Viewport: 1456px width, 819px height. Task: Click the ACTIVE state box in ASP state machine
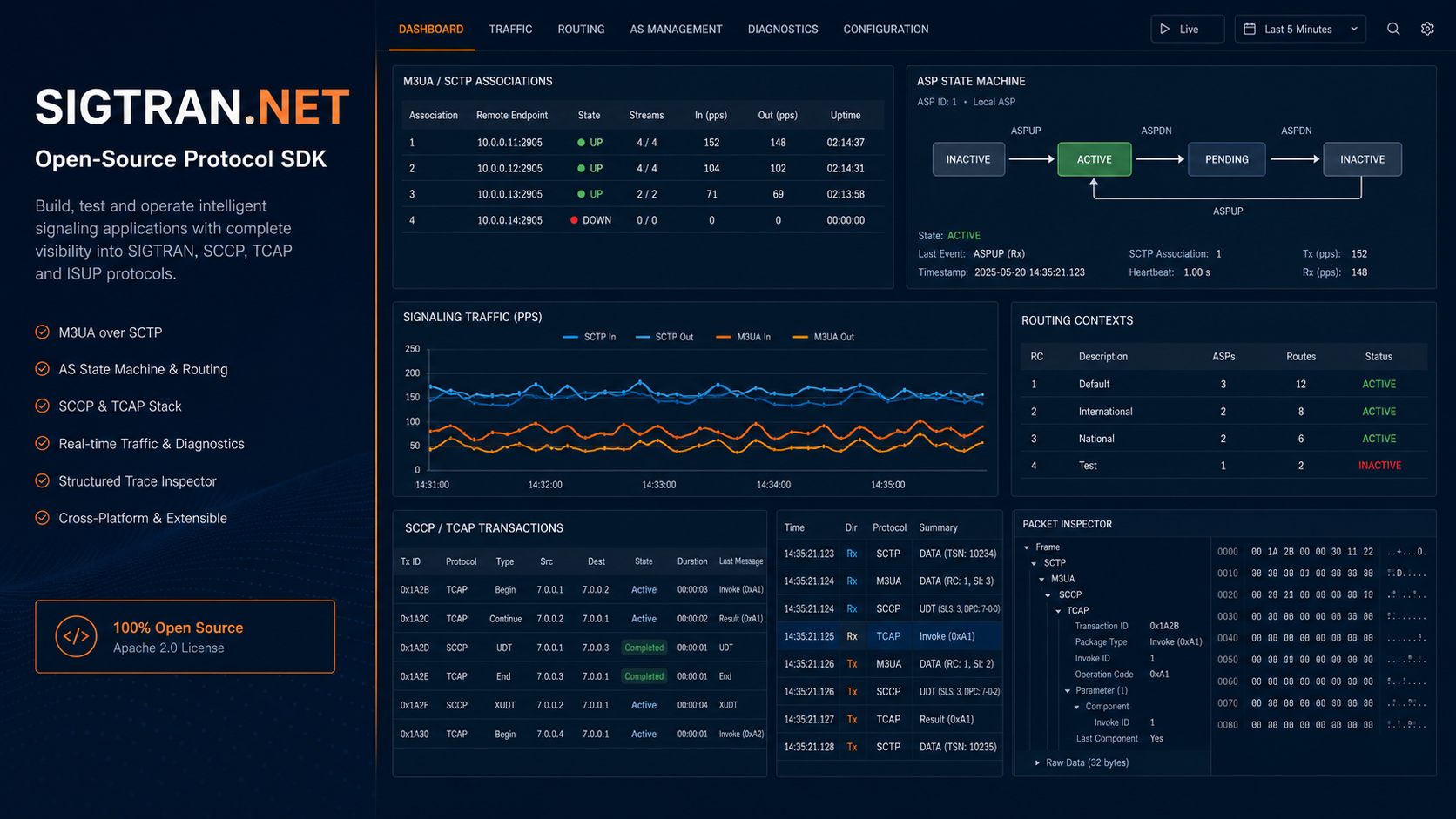(x=1095, y=159)
